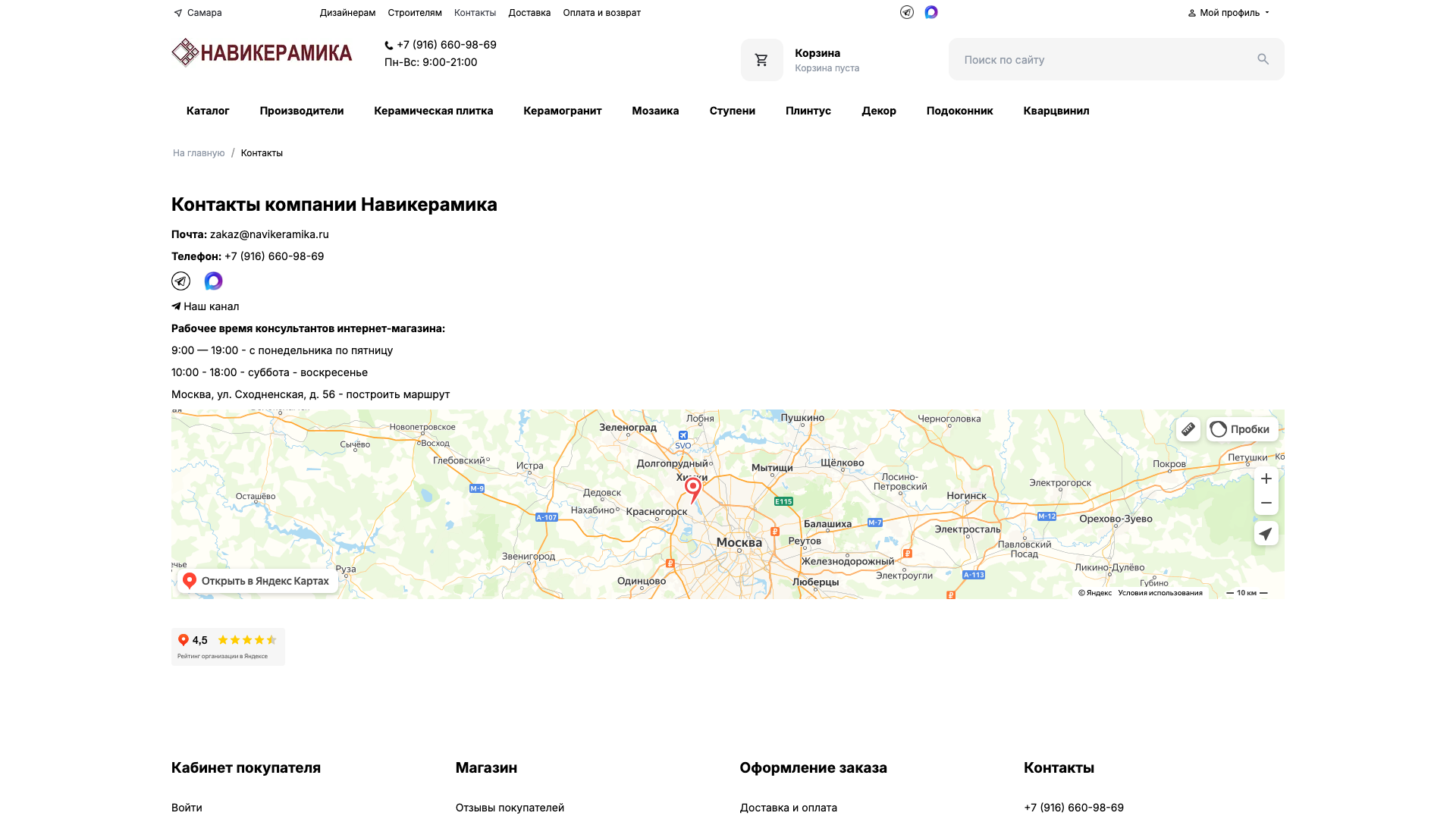Open the Max messenger icon under the Телефон line

214,281
